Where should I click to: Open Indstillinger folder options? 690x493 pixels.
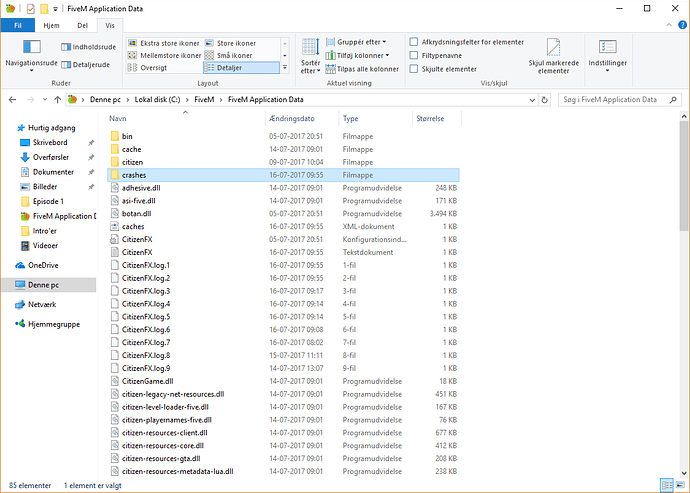point(607,56)
